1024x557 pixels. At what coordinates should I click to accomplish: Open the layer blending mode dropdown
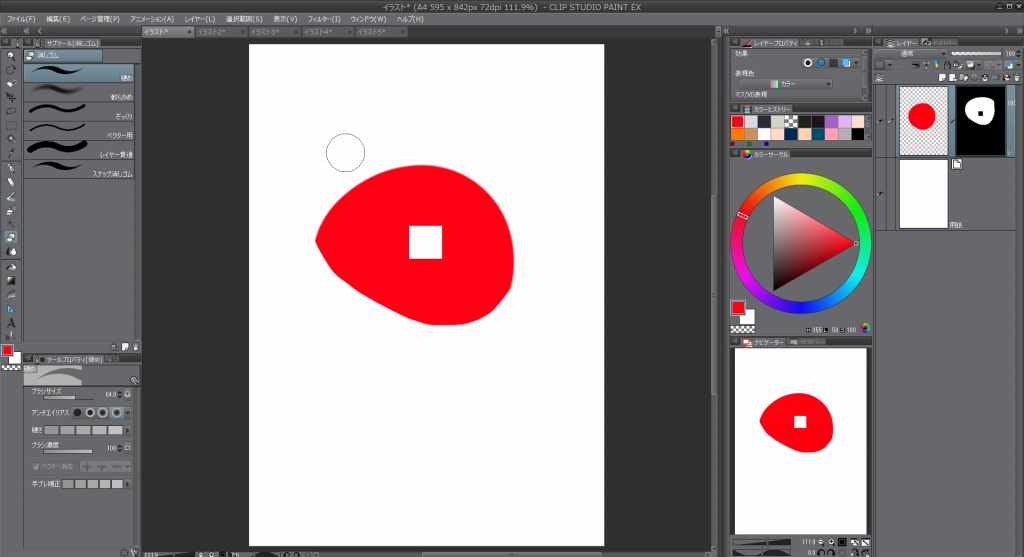click(911, 54)
